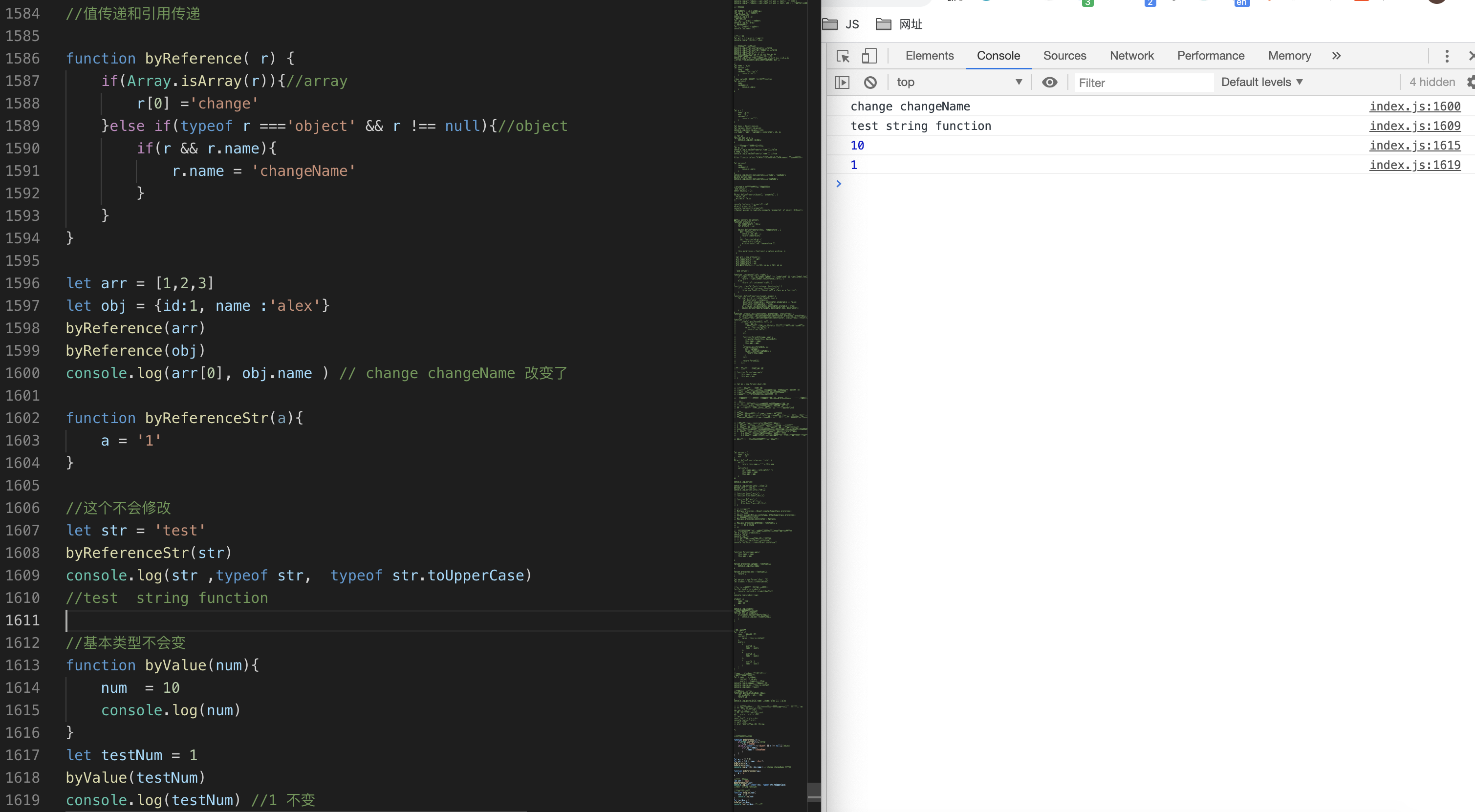Toggle the device toolbar icon
The image size is (1475, 812).
tap(869, 56)
